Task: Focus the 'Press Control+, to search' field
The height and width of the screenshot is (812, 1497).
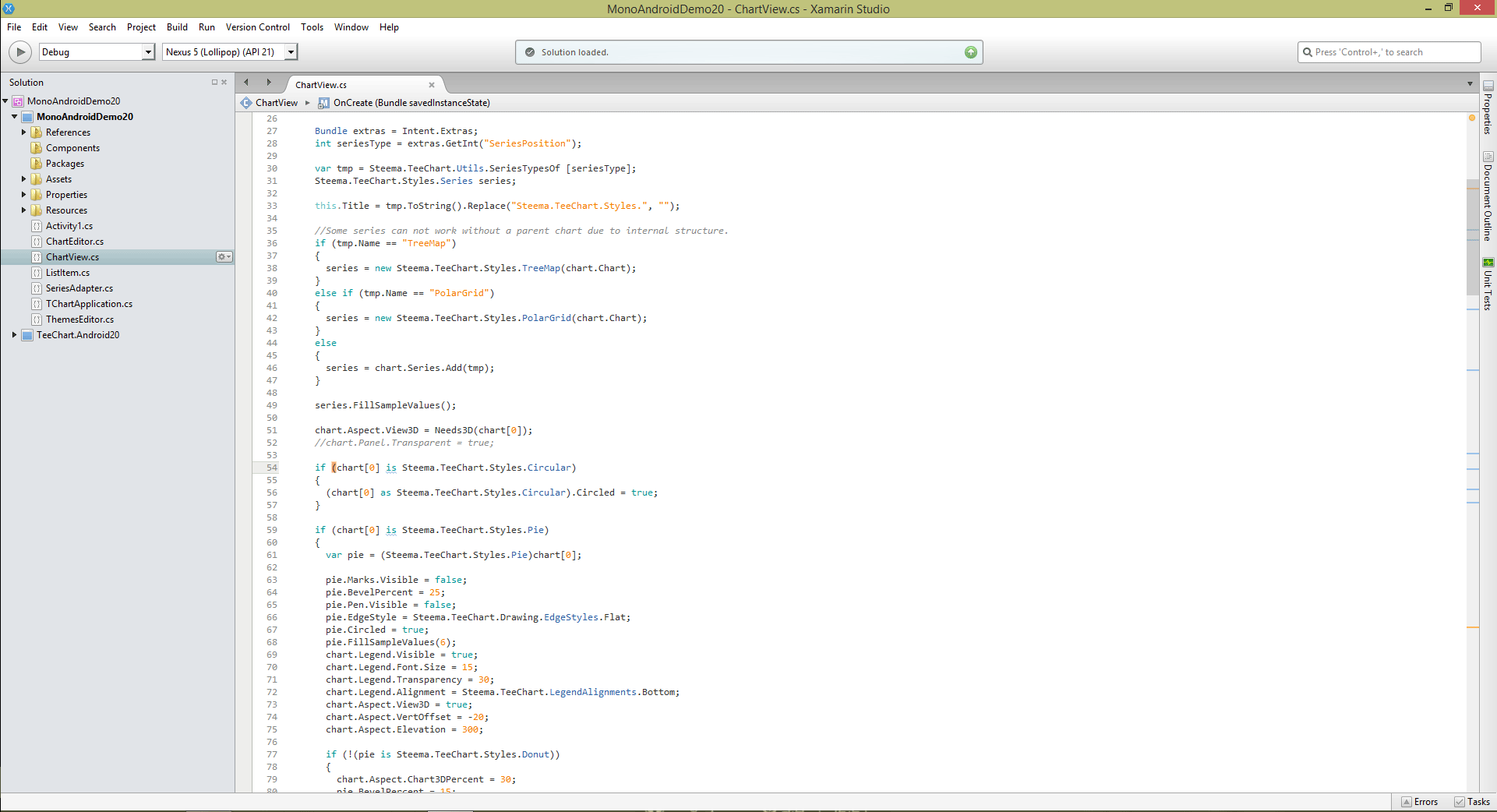Action: click(x=1389, y=52)
